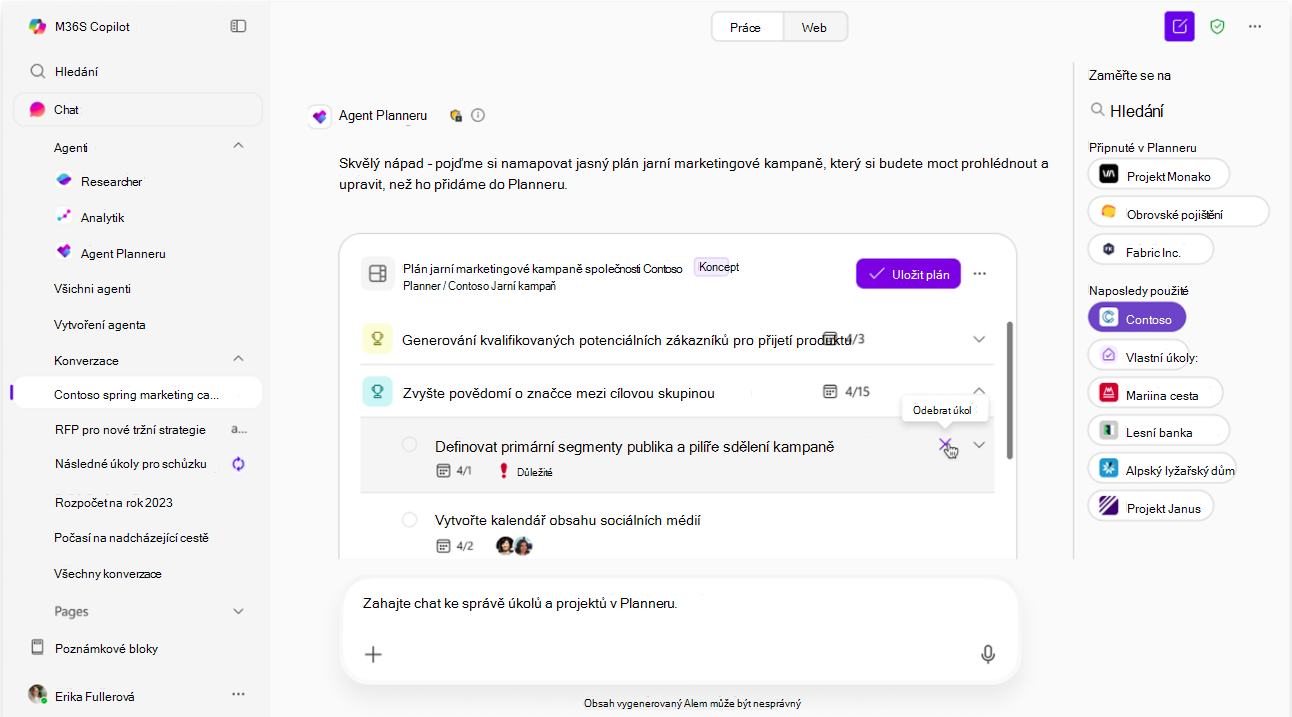This screenshot has width=1292, height=717.
Task: Start a new chat with purple compose icon
Action: (1180, 27)
